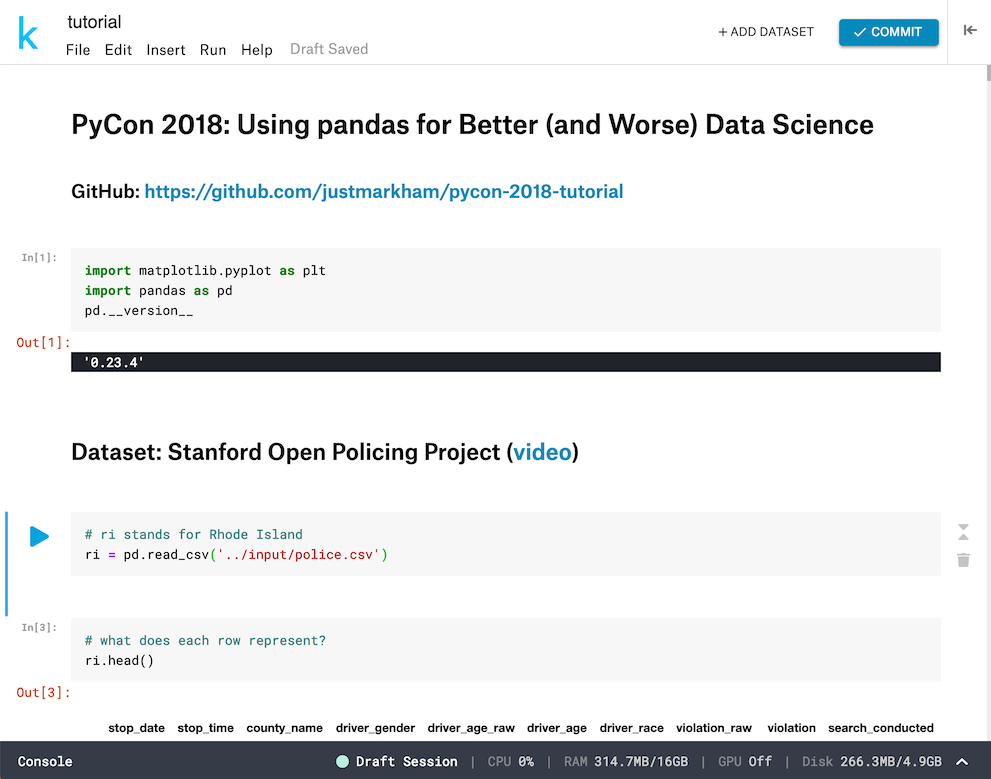This screenshot has height=779, width=991.
Task: Open the Help menu
Action: coord(257,50)
